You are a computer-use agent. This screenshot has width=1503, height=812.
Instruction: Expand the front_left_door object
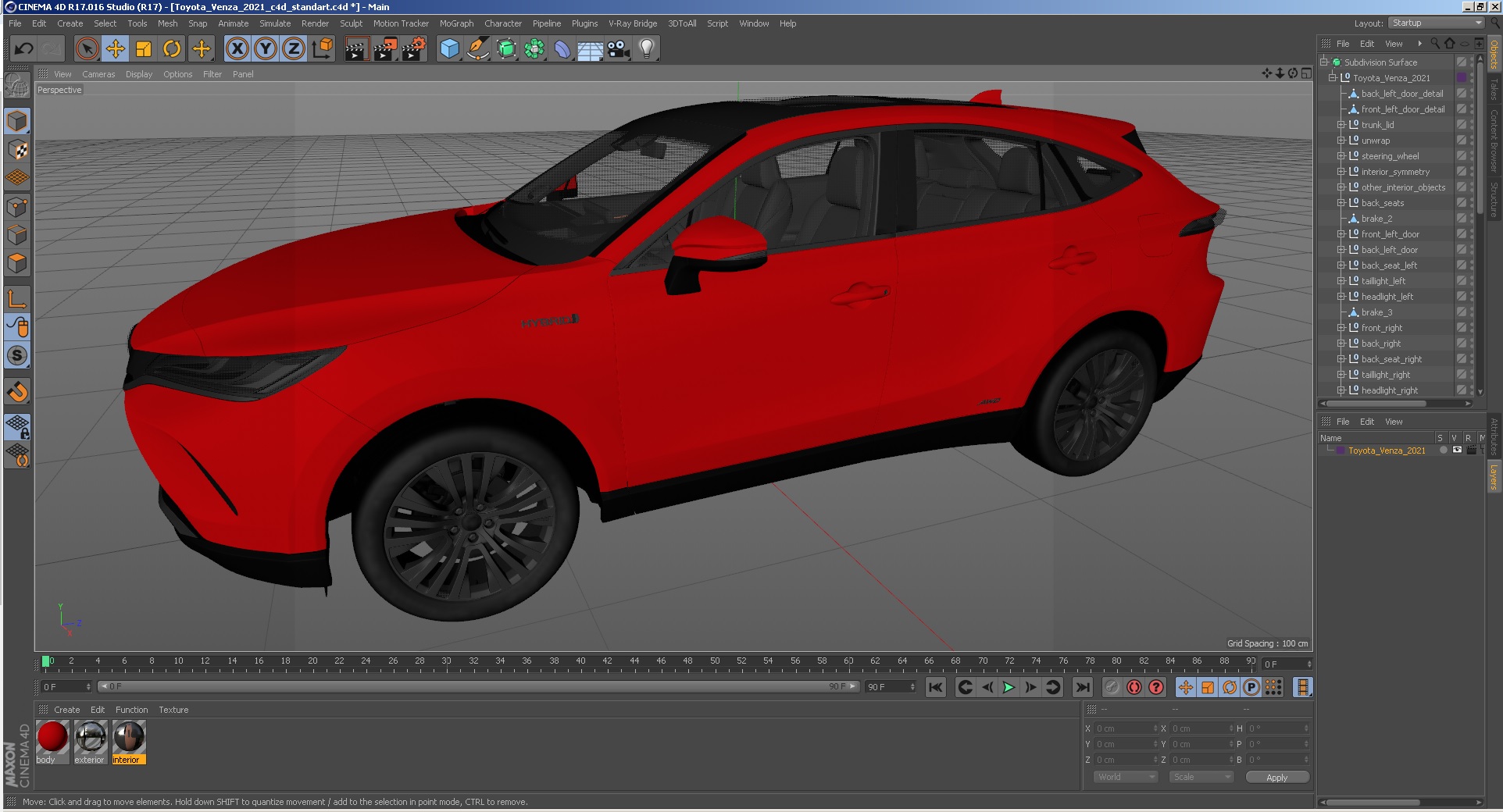pos(1341,234)
